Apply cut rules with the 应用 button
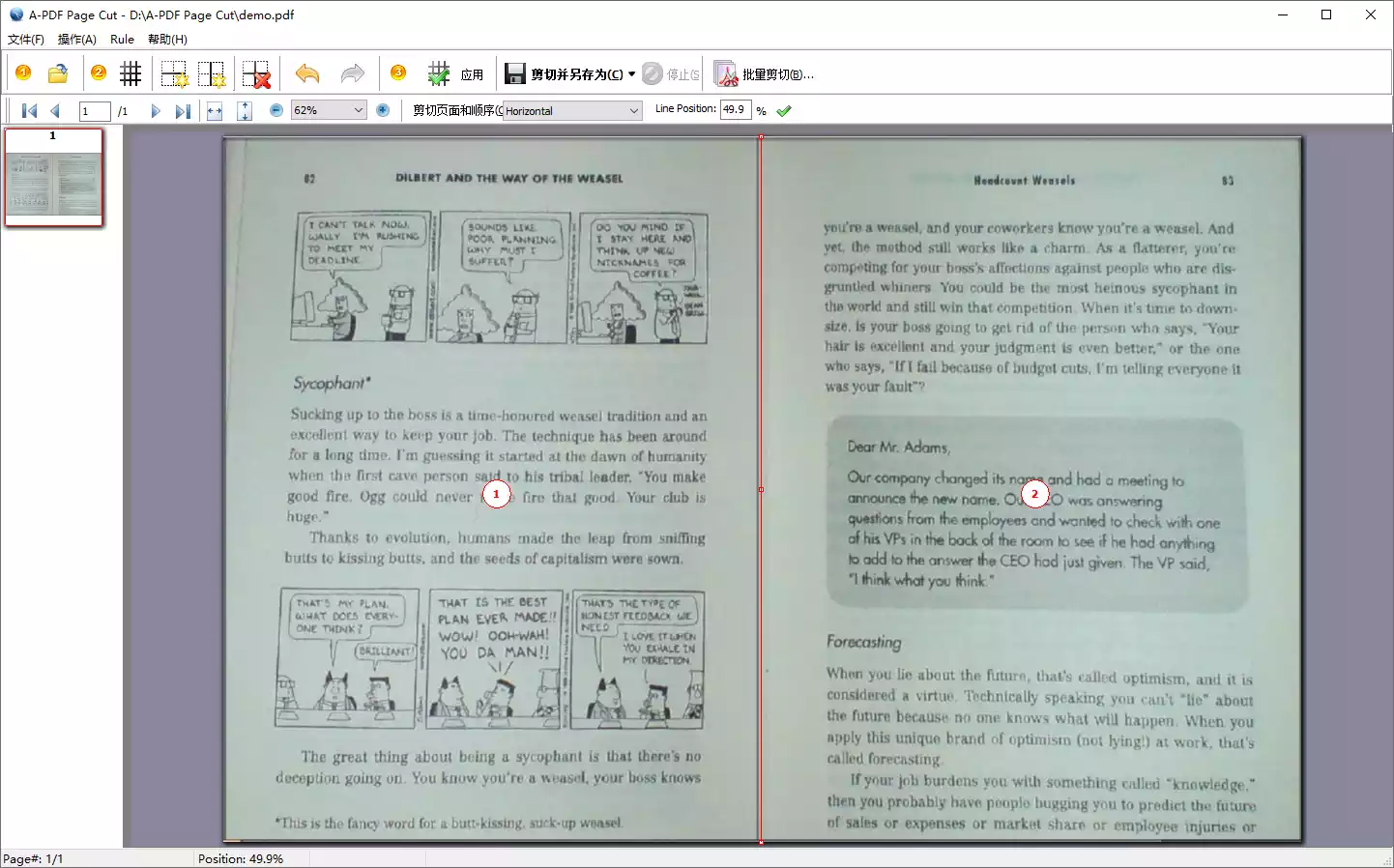The width and height of the screenshot is (1394, 868). point(455,73)
